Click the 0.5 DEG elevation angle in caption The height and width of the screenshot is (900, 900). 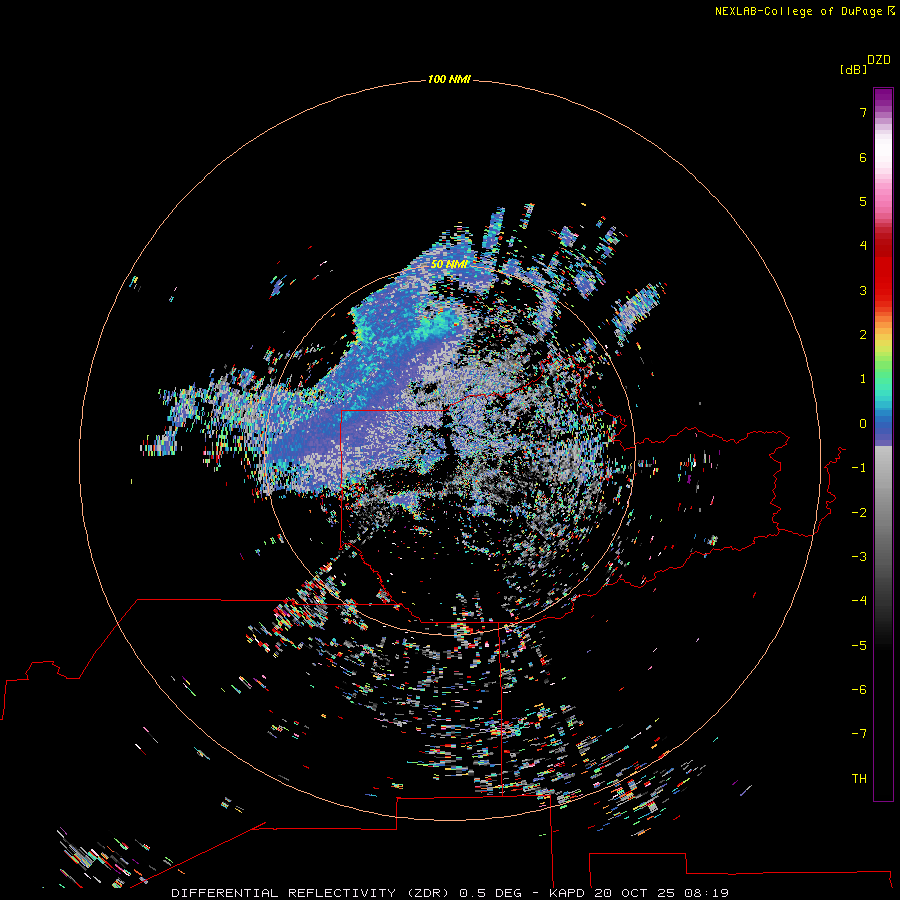click(x=490, y=893)
